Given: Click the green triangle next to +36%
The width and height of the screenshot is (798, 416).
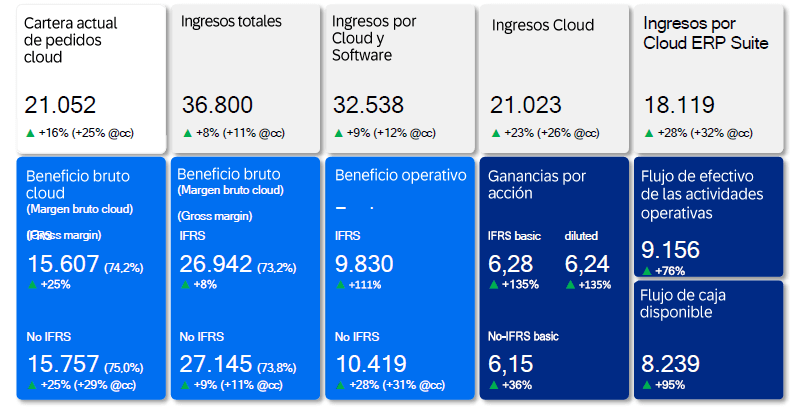Looking at the screenshot, I should 494,385.
